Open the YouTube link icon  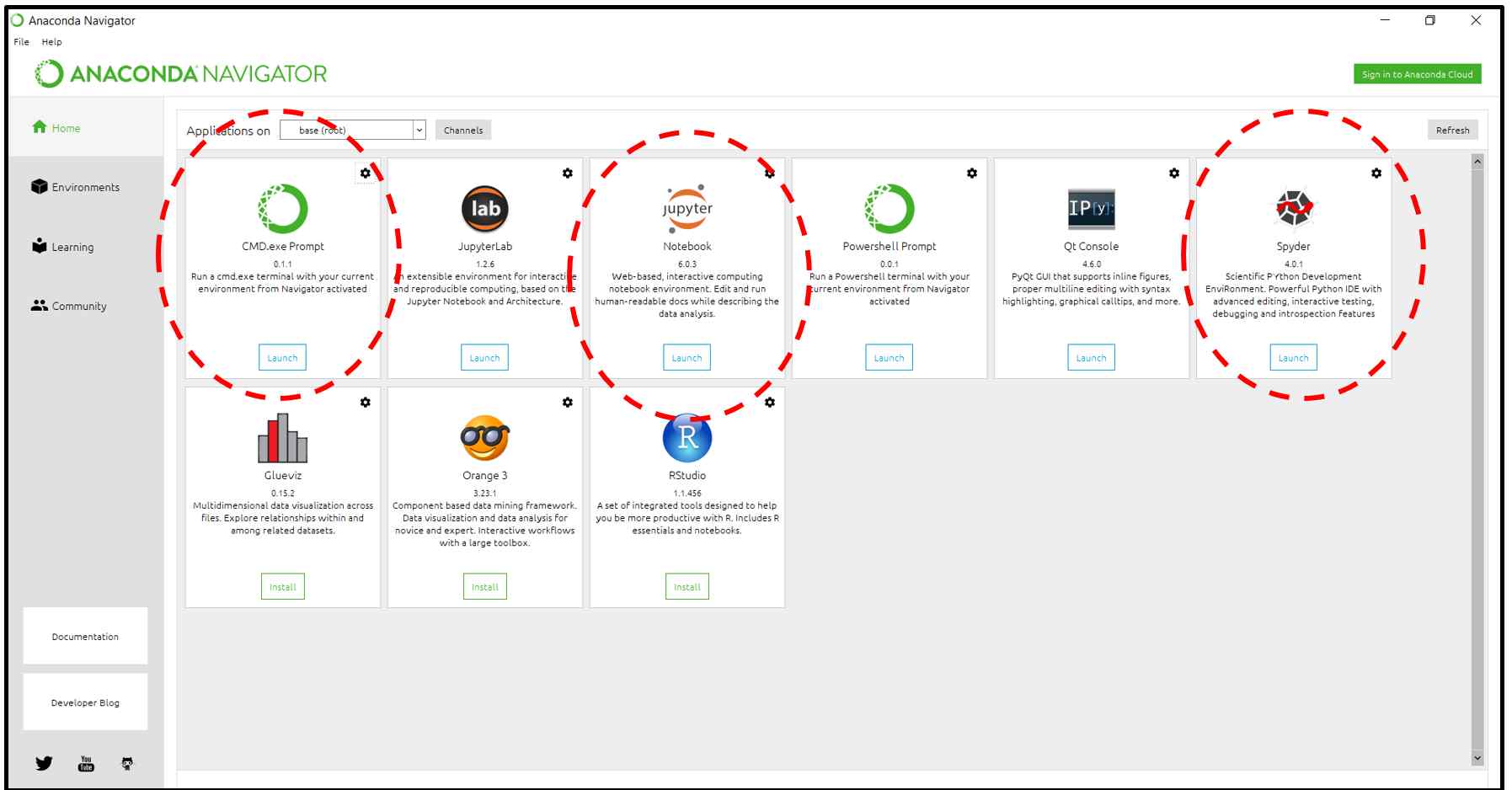click(x=86, y=763)
